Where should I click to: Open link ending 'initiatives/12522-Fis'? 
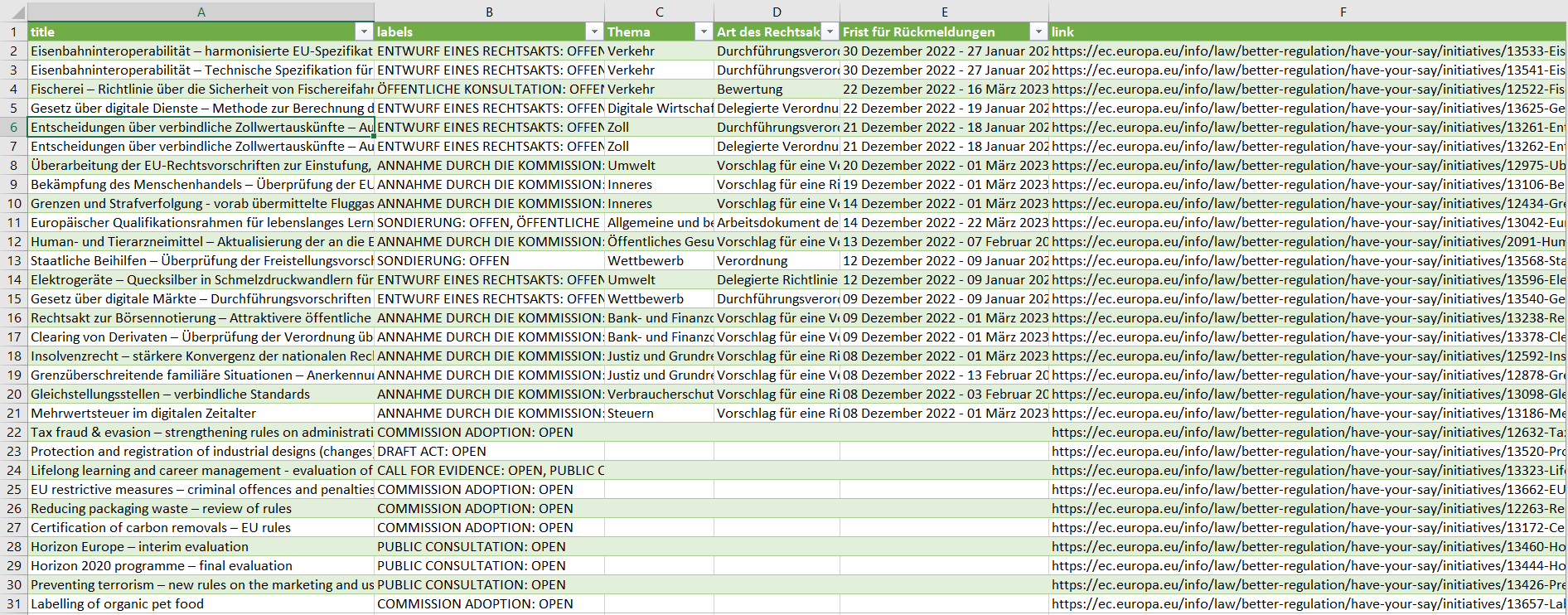(1308, 89)
